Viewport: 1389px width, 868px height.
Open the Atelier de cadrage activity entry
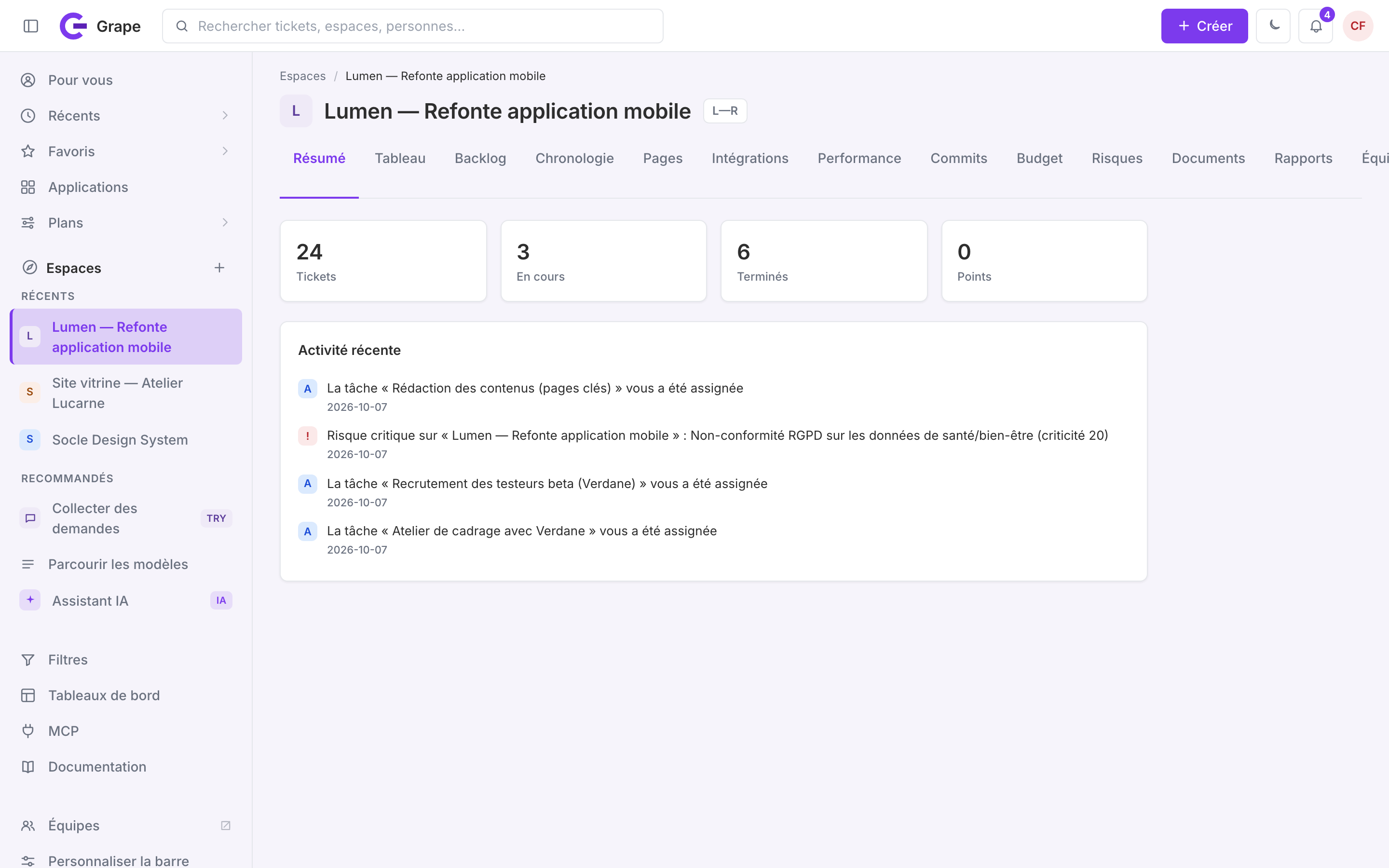point(713,540)
